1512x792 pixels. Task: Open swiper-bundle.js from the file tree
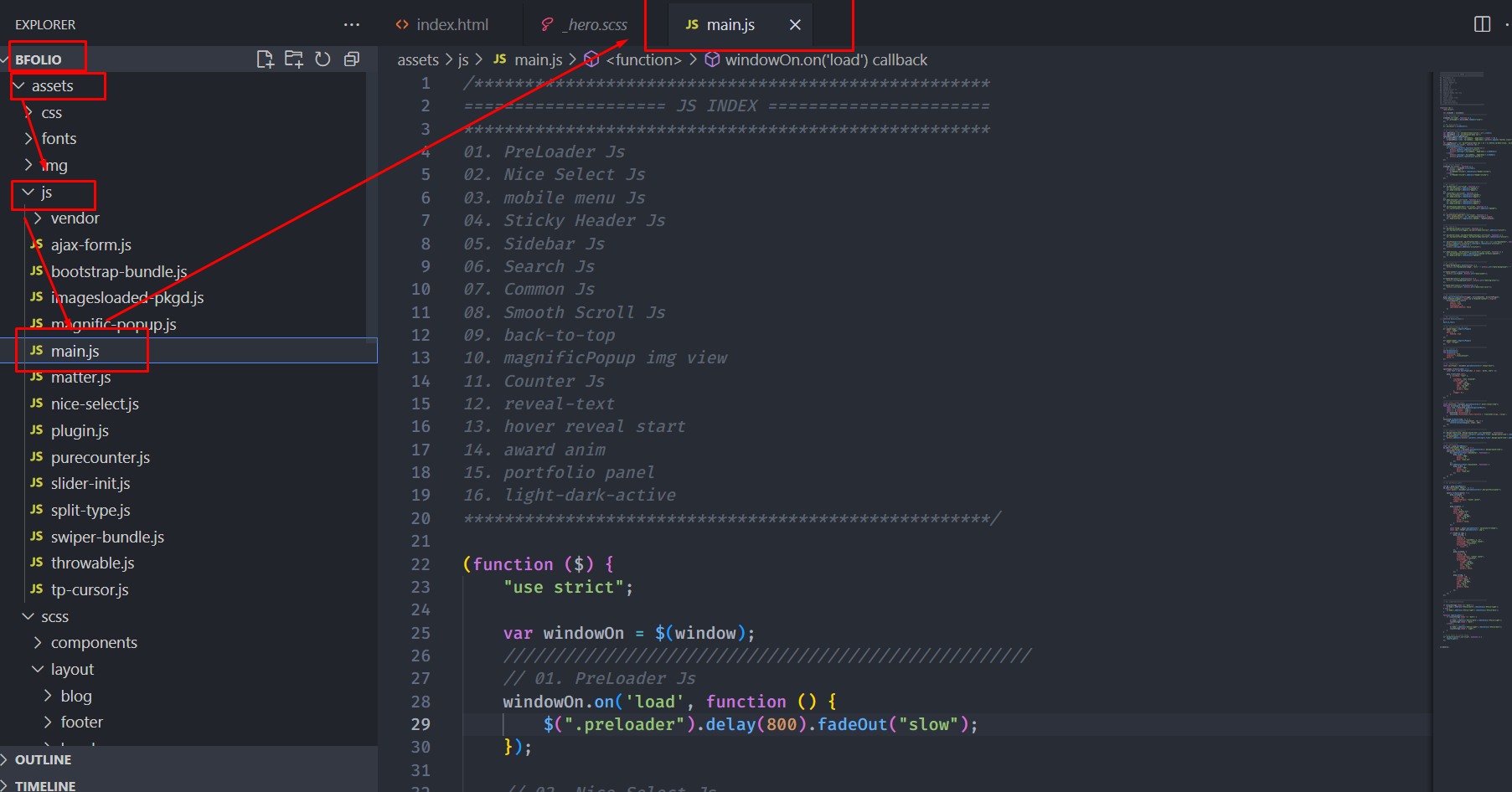tap(107, 537)
